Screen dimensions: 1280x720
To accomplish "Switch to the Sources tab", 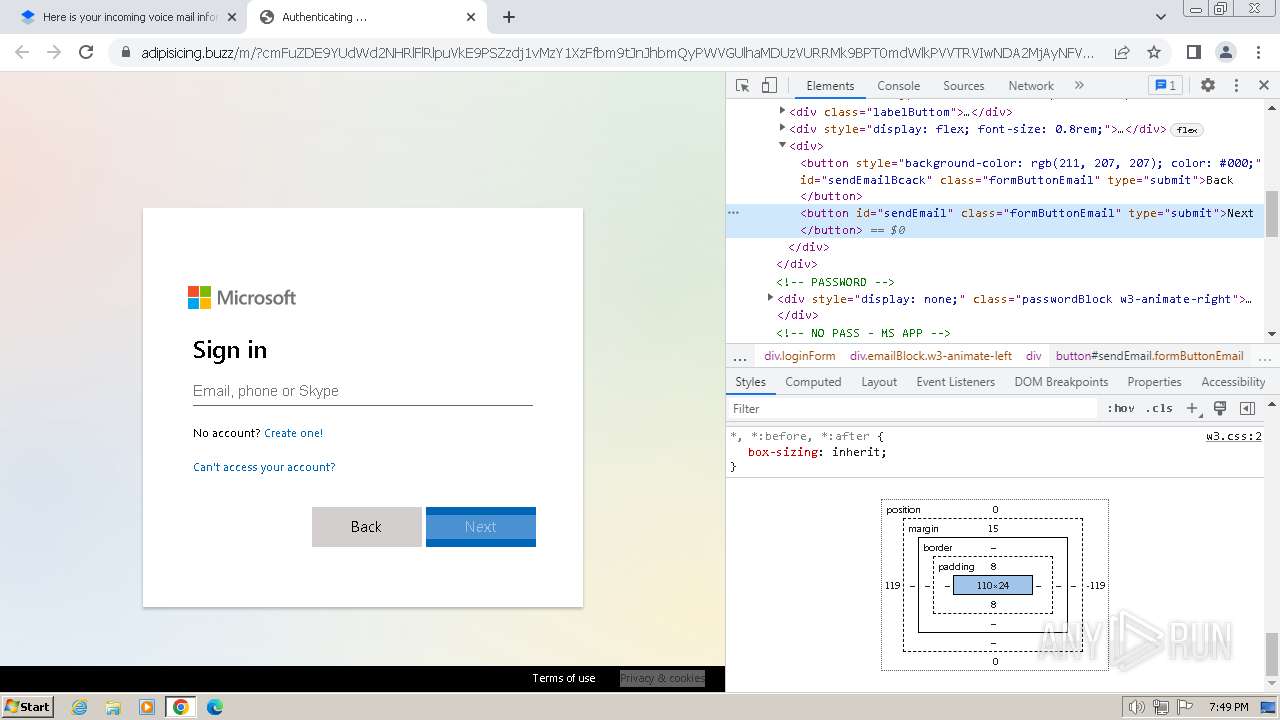I will coord(963,86).
